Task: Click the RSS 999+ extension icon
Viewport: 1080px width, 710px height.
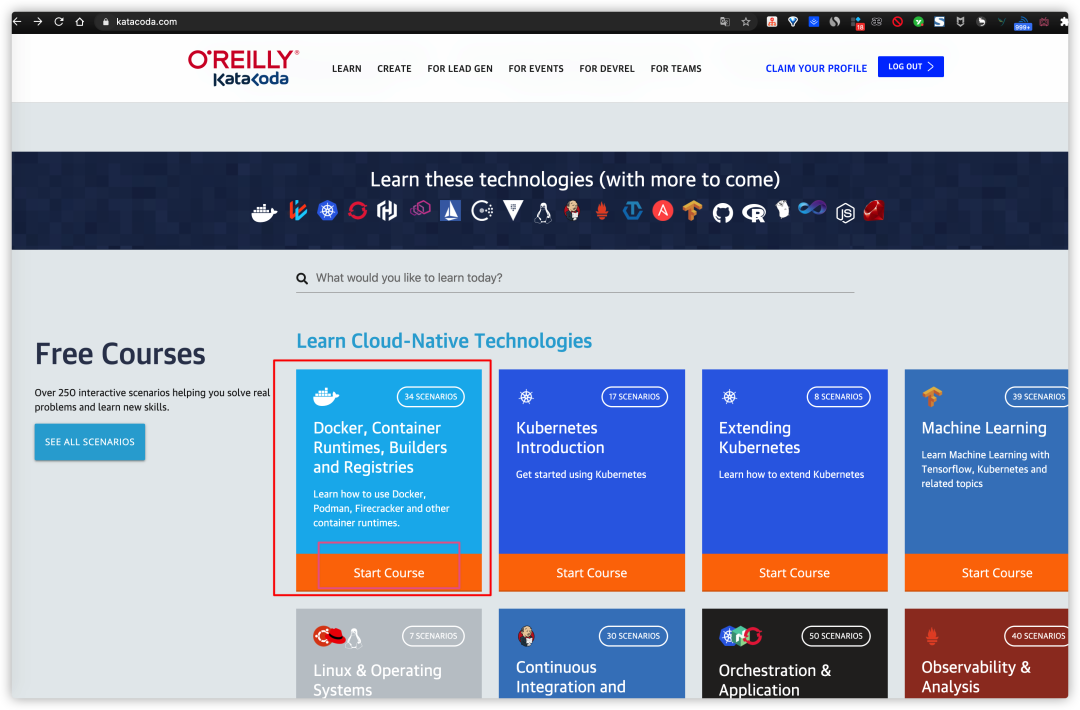Action: point(1023,23)
